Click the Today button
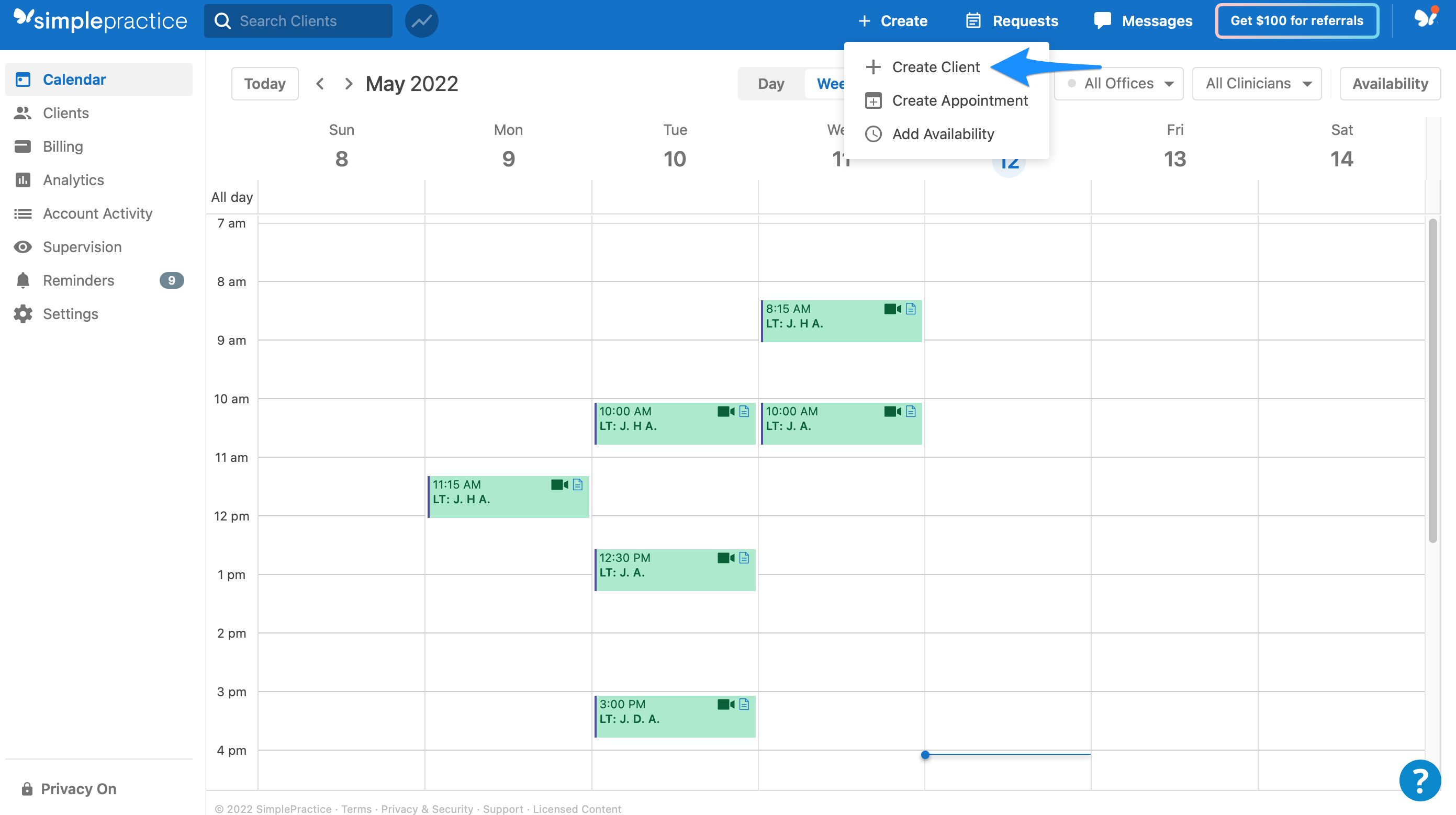 pos(264,83)
